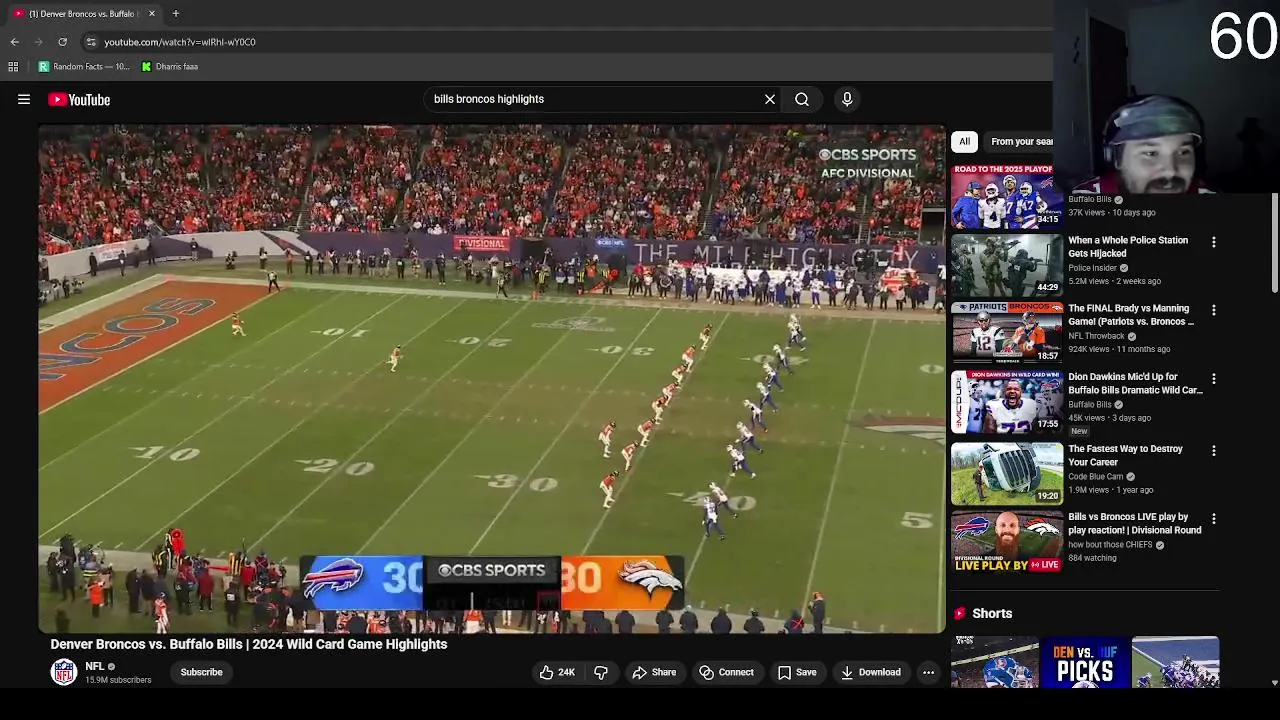This screenshot has height=720, width=1280.
Task: Open the DEN vs. BUF PICKS short
Action: 1085,662
